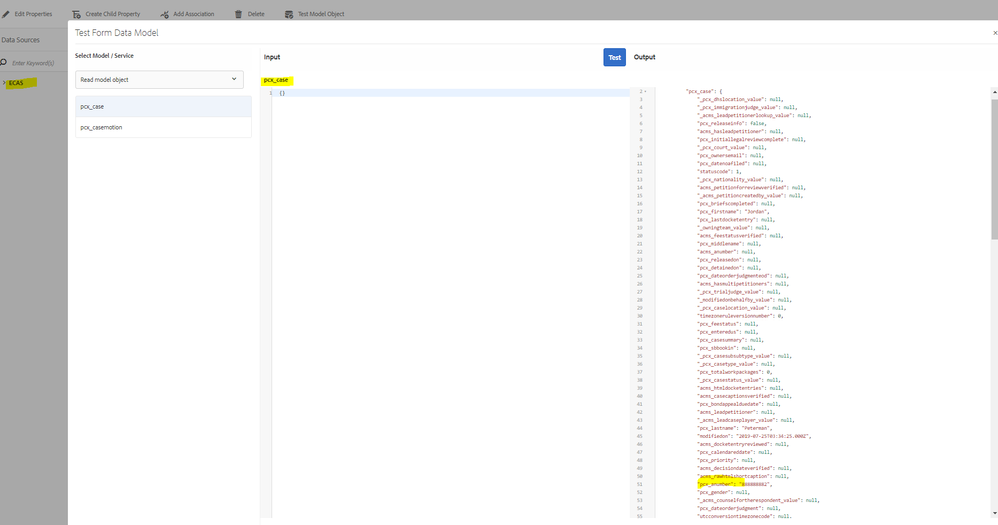Image resolution: width=998 pixels, height=525 pixels.
Task: Click the "pcx_releaseinfo": false output line
Action: (x=732, y=123)
